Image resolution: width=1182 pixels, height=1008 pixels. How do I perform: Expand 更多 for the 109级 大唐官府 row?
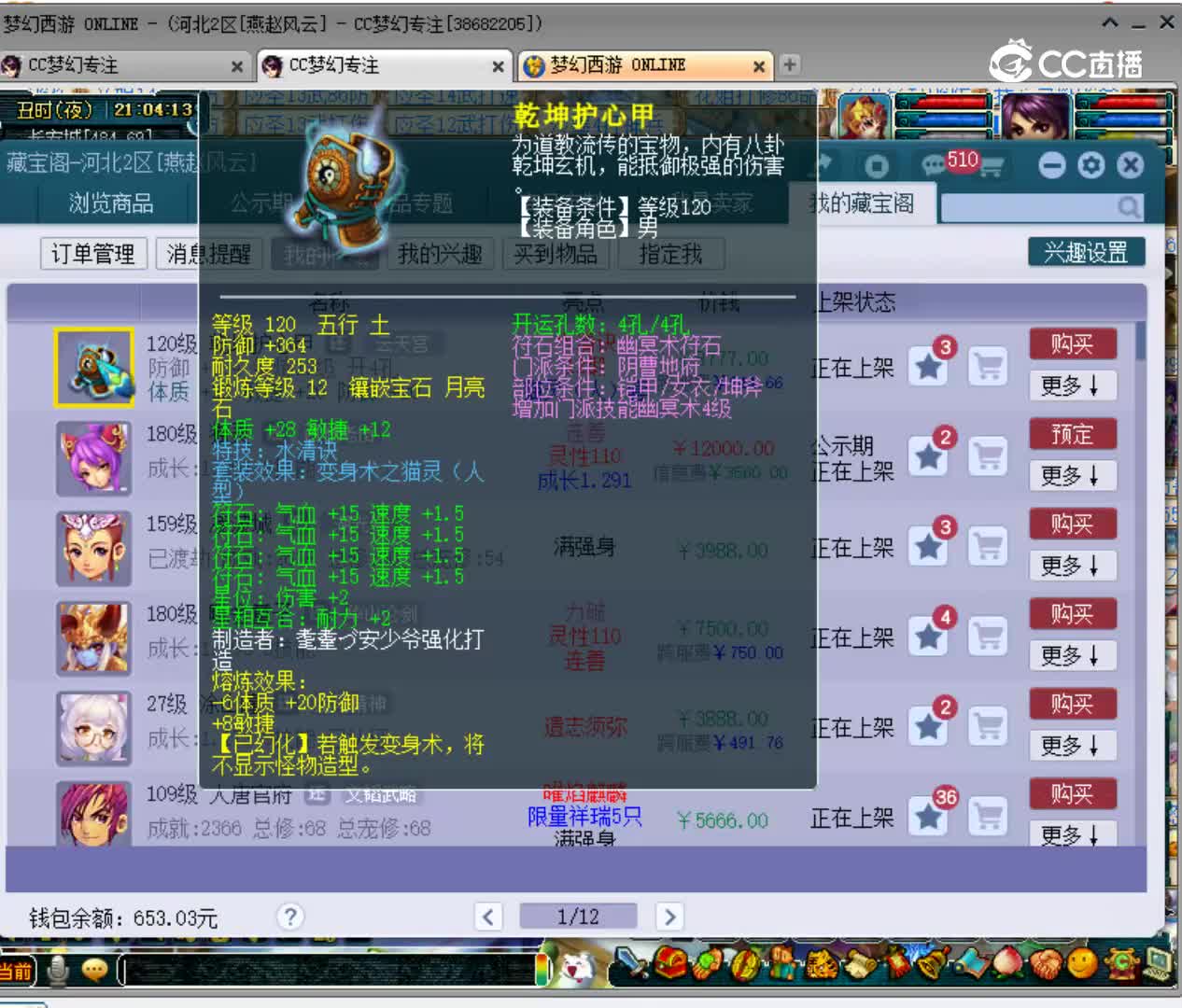point(1071,834)
